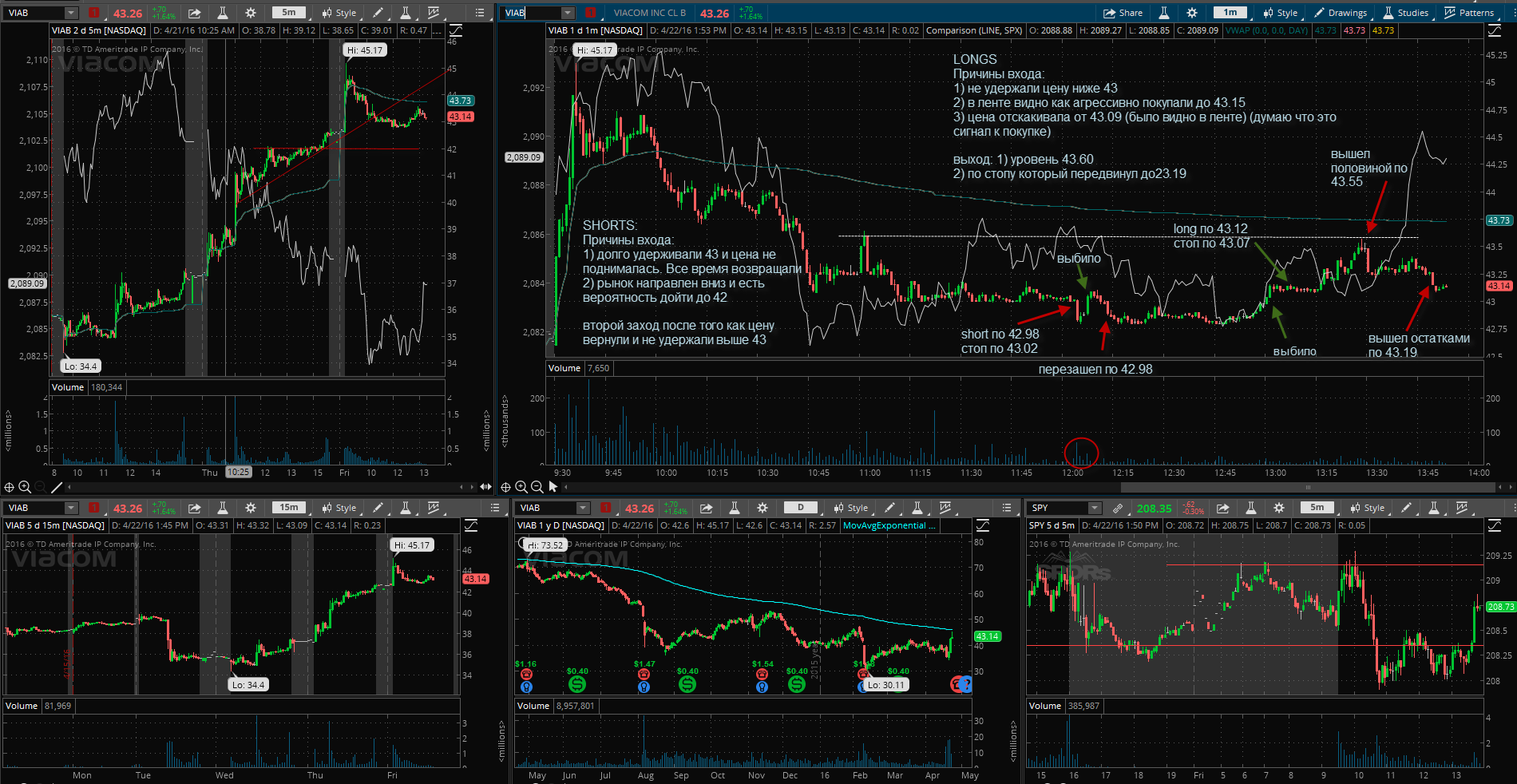The width and height of the screenshot is (1517, 784).
Task: Click zoom in magnifier below main 1m chart
Action: 521,487
